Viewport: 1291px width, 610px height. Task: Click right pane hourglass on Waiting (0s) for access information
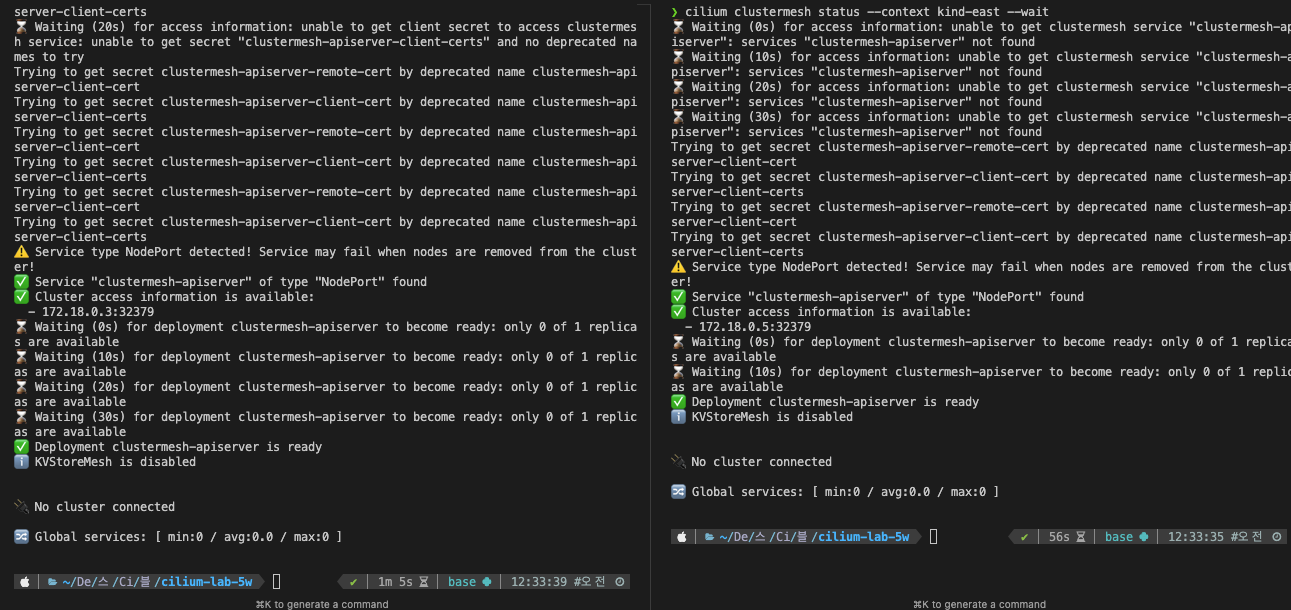coord(678,27)
